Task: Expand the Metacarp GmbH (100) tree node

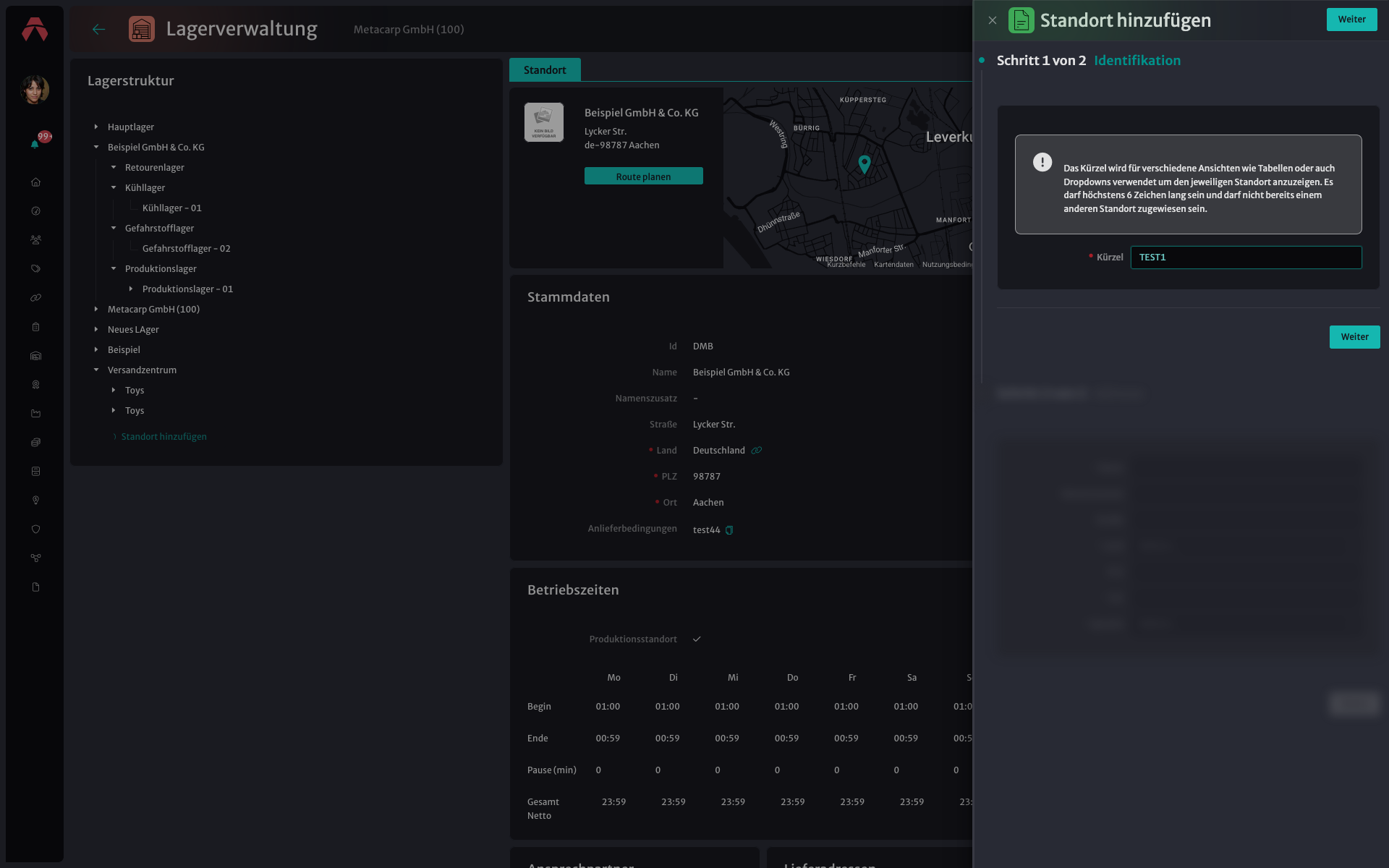Action: tap(96, 310)
